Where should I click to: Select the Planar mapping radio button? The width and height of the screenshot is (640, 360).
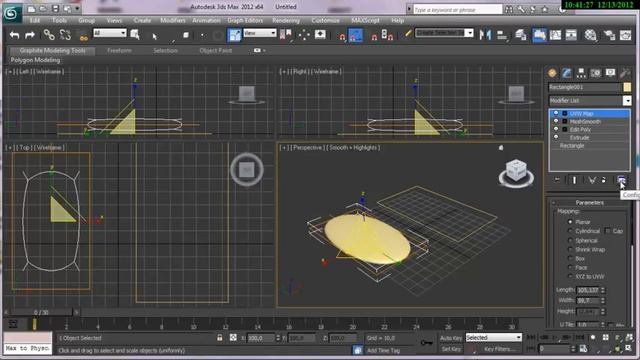(570, 222)
